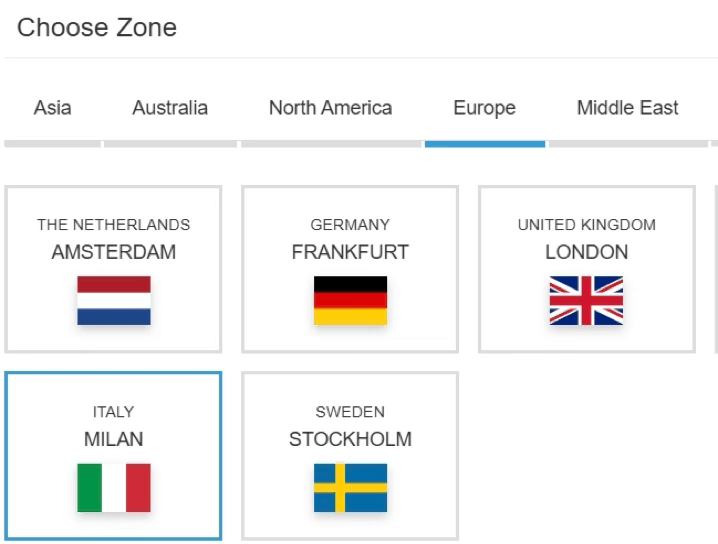Screen dimensions: 718x544
Task: Choose the STOCKHOLM city name
Action: (350, 439)
